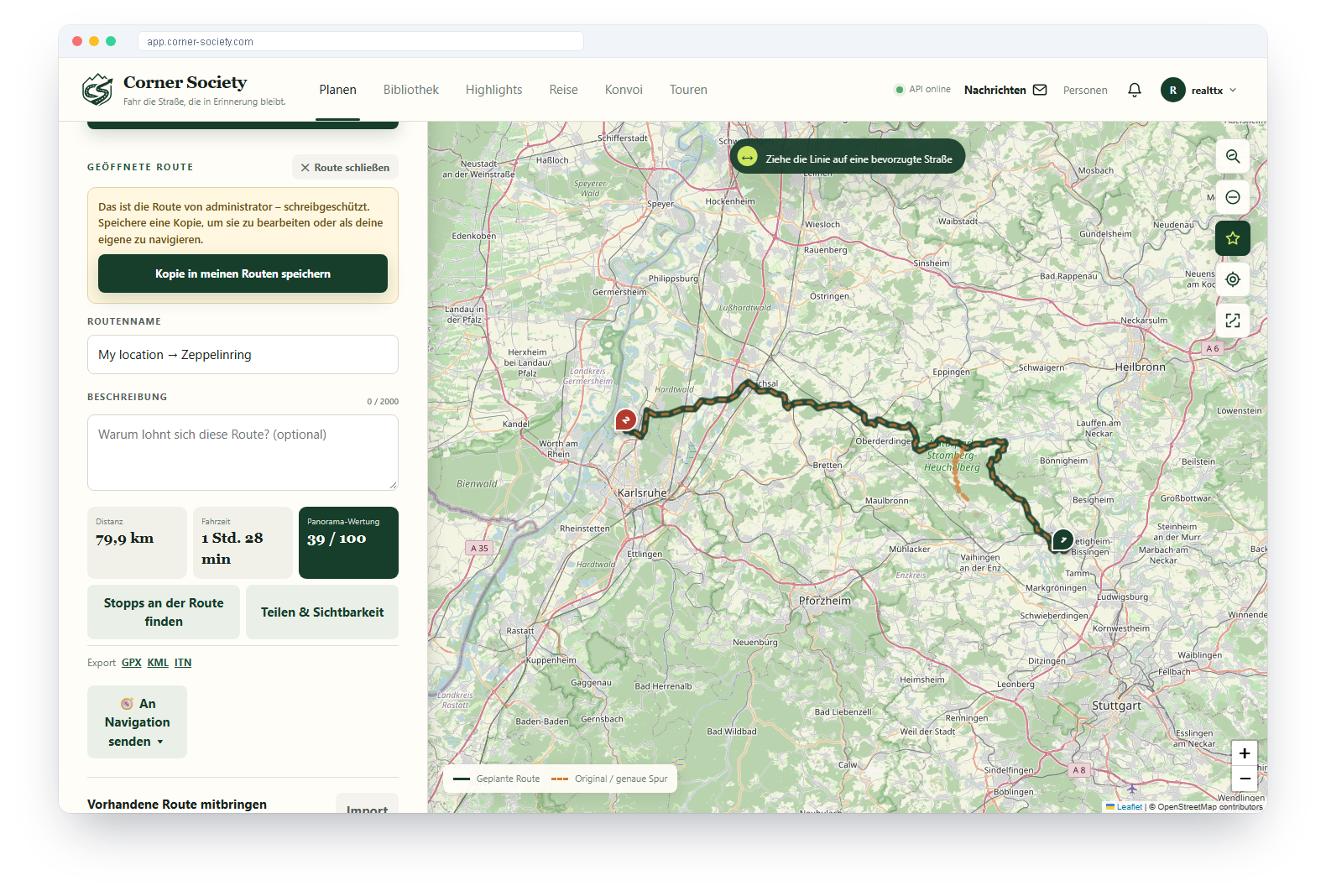Click the Distanz 79,9 km card
This screenshot has width=1326, height=896.
tap(137, 543)
